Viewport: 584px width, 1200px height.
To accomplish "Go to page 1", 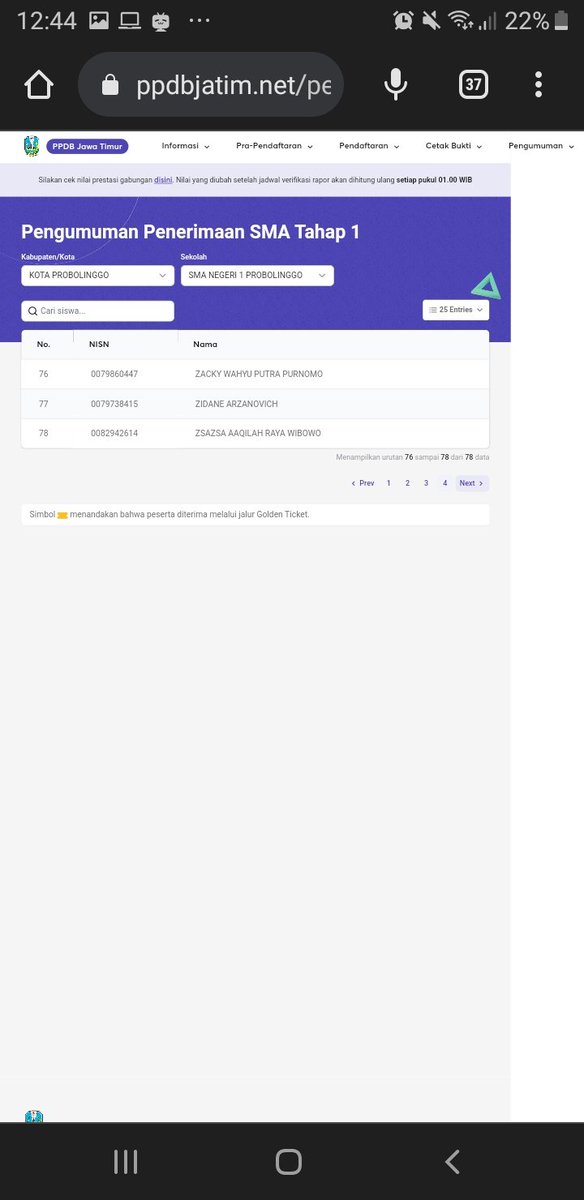I will click(389, 483).
